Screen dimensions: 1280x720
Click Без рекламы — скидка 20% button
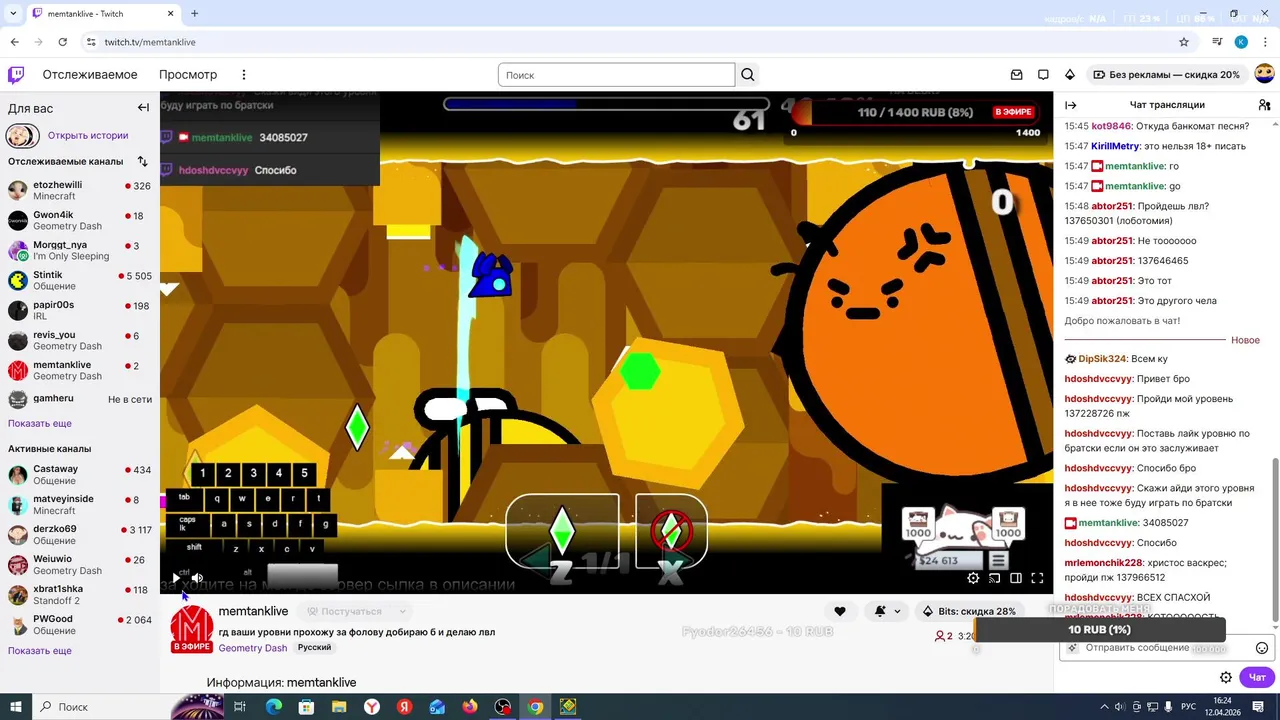click(1167, 75)
